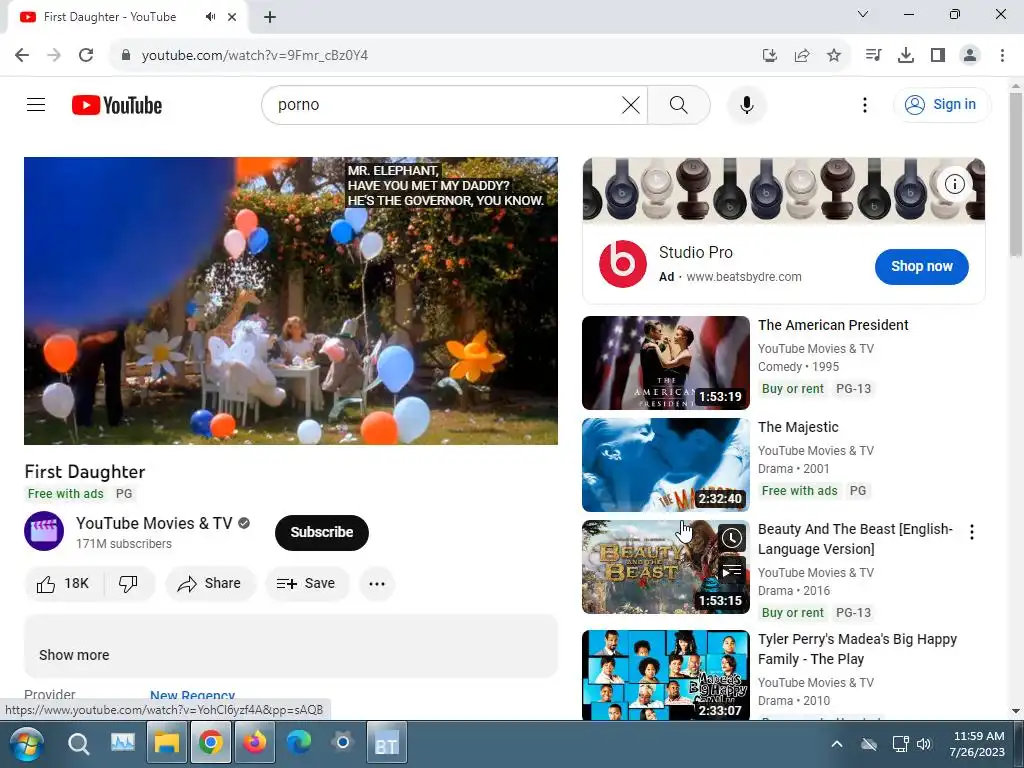Show hidden system tray icons
Viewport: 1024px width, 768px height.
pyautogui.click(x=837, y=744)
